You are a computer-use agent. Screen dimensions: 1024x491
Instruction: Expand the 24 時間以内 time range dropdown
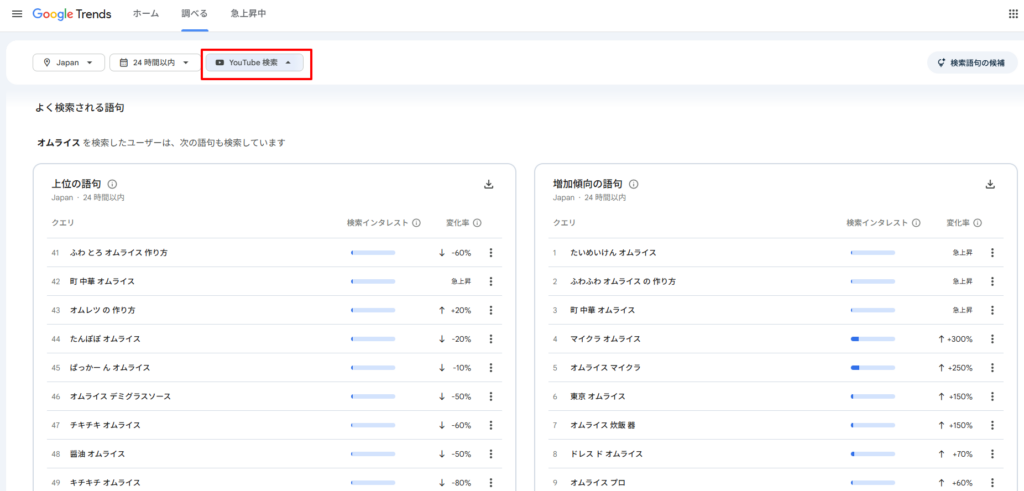click(155, 63)
